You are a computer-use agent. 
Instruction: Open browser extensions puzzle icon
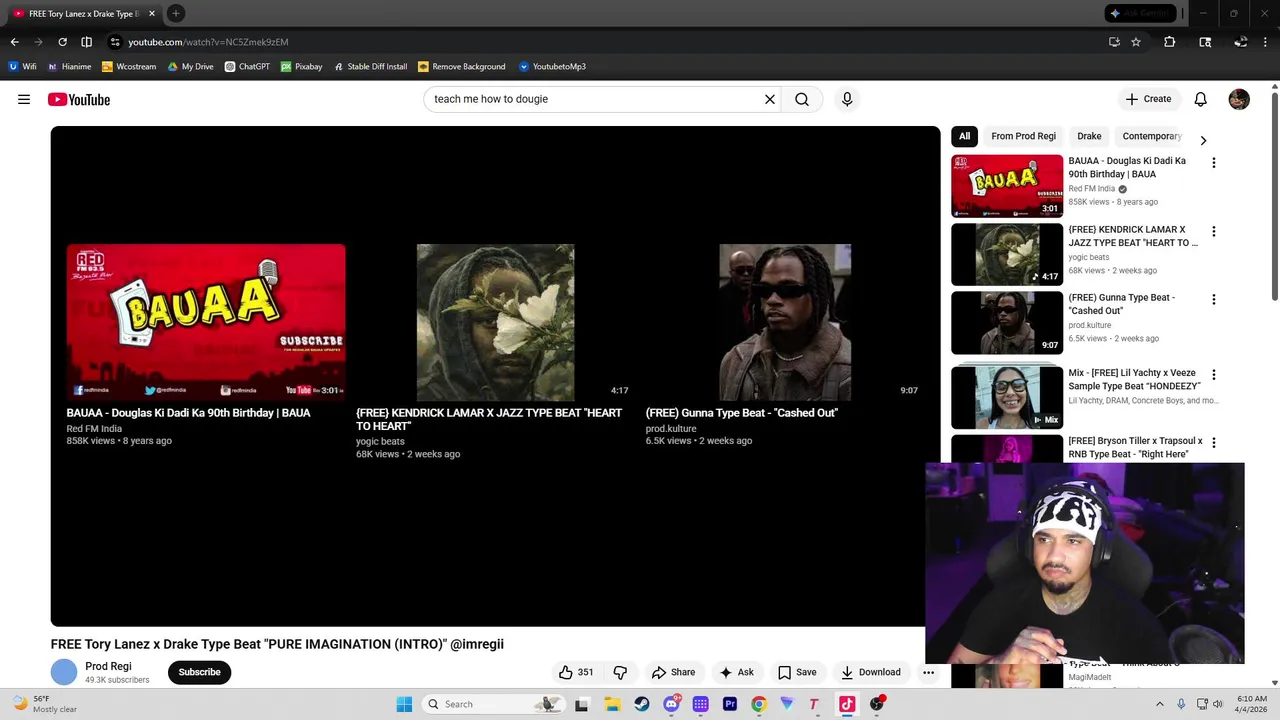(x=1169, y=42)
